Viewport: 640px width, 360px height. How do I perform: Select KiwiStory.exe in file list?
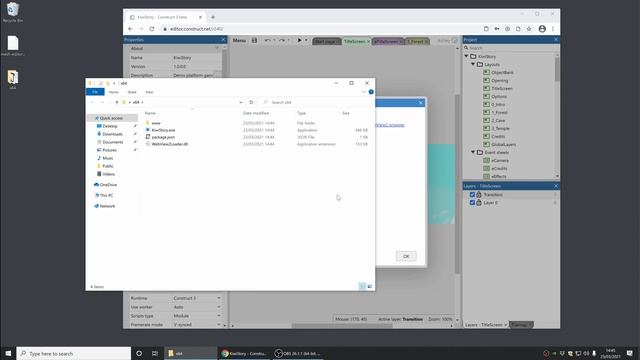point(163,130)
